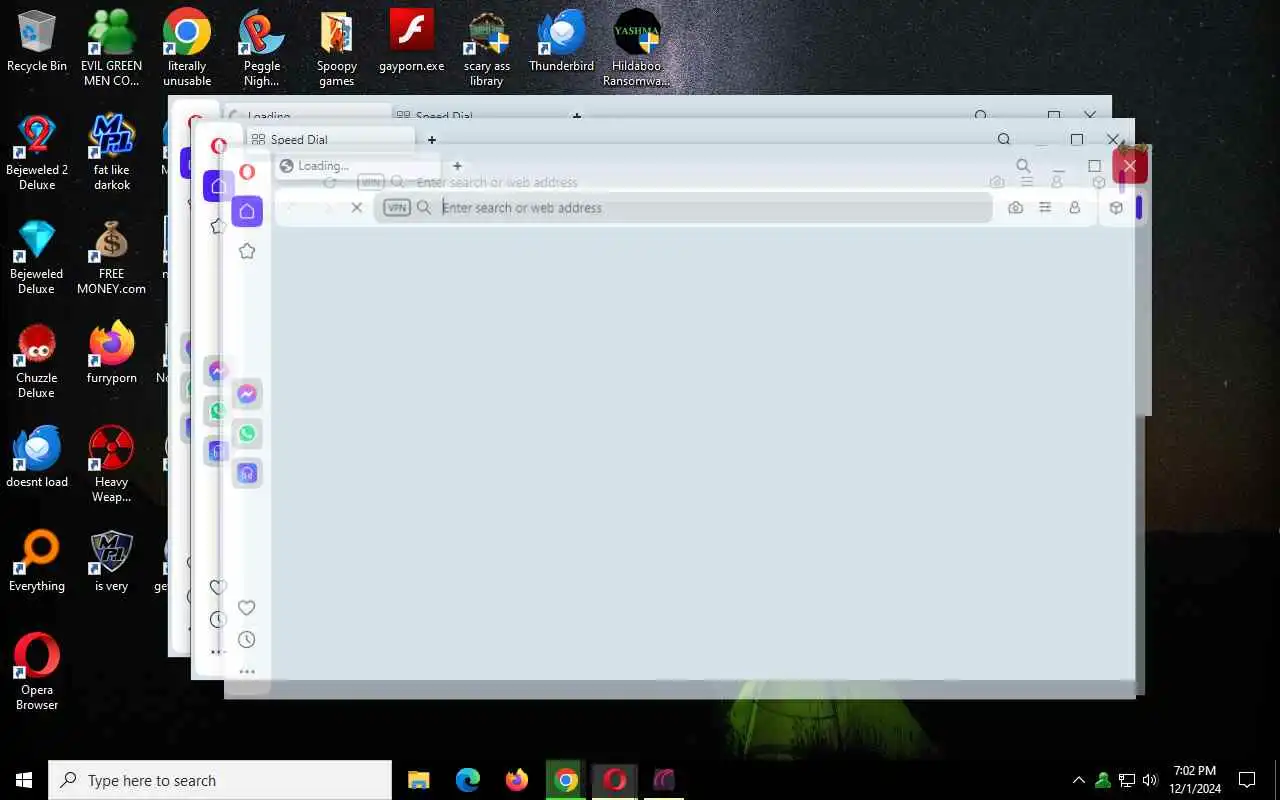Viewport: 1280px width, 800px height.
Task: Open the three-dots sidebar setup in front window
Action: pyautogui.click(x=247, y=671)
